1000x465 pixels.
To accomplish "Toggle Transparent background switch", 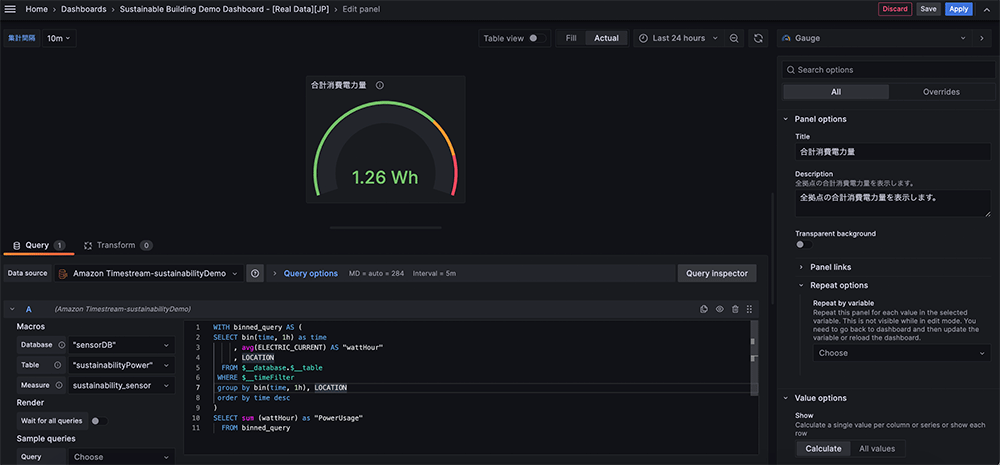I will pyautogui.click(x=804, y=245).
